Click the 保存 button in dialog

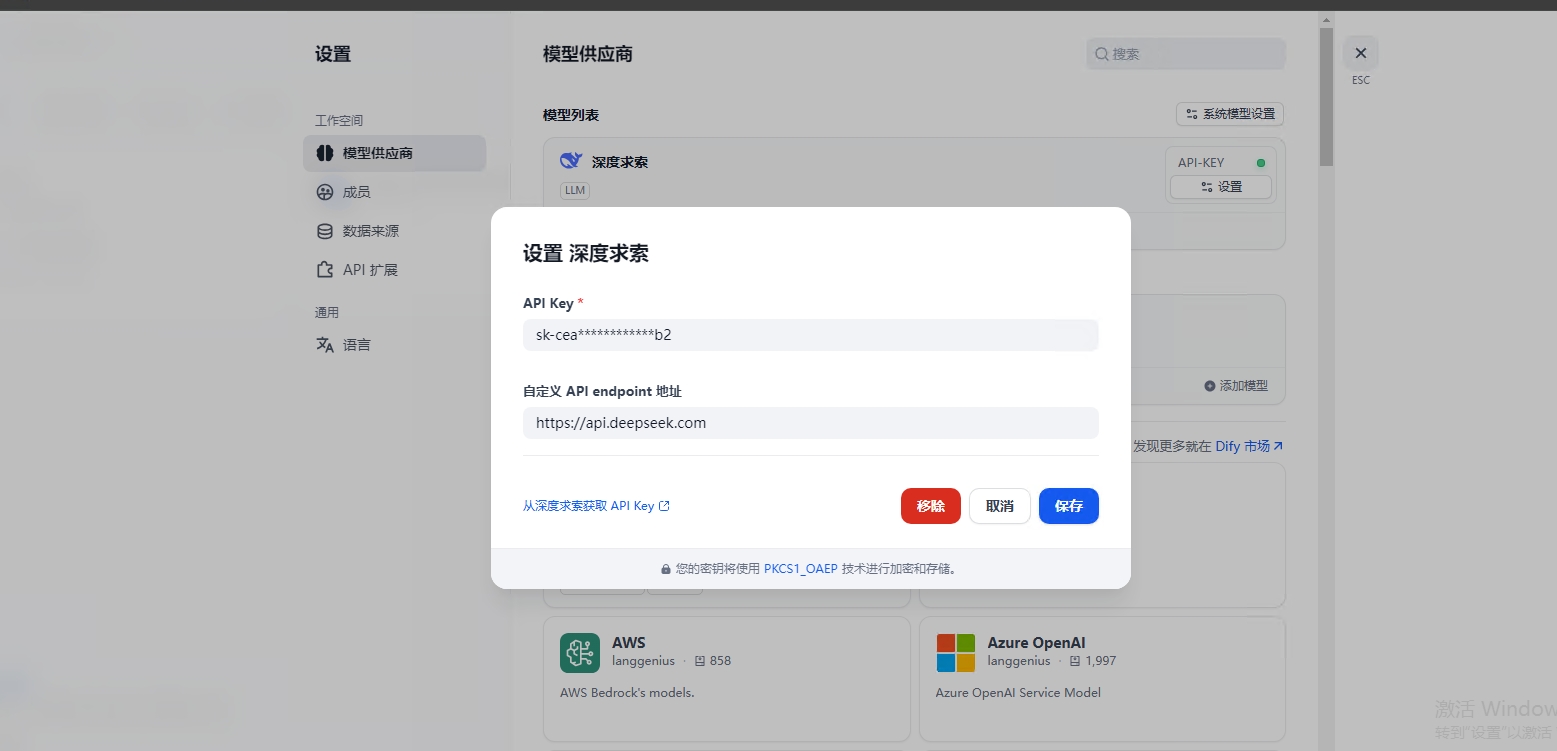coord(1068,506)
